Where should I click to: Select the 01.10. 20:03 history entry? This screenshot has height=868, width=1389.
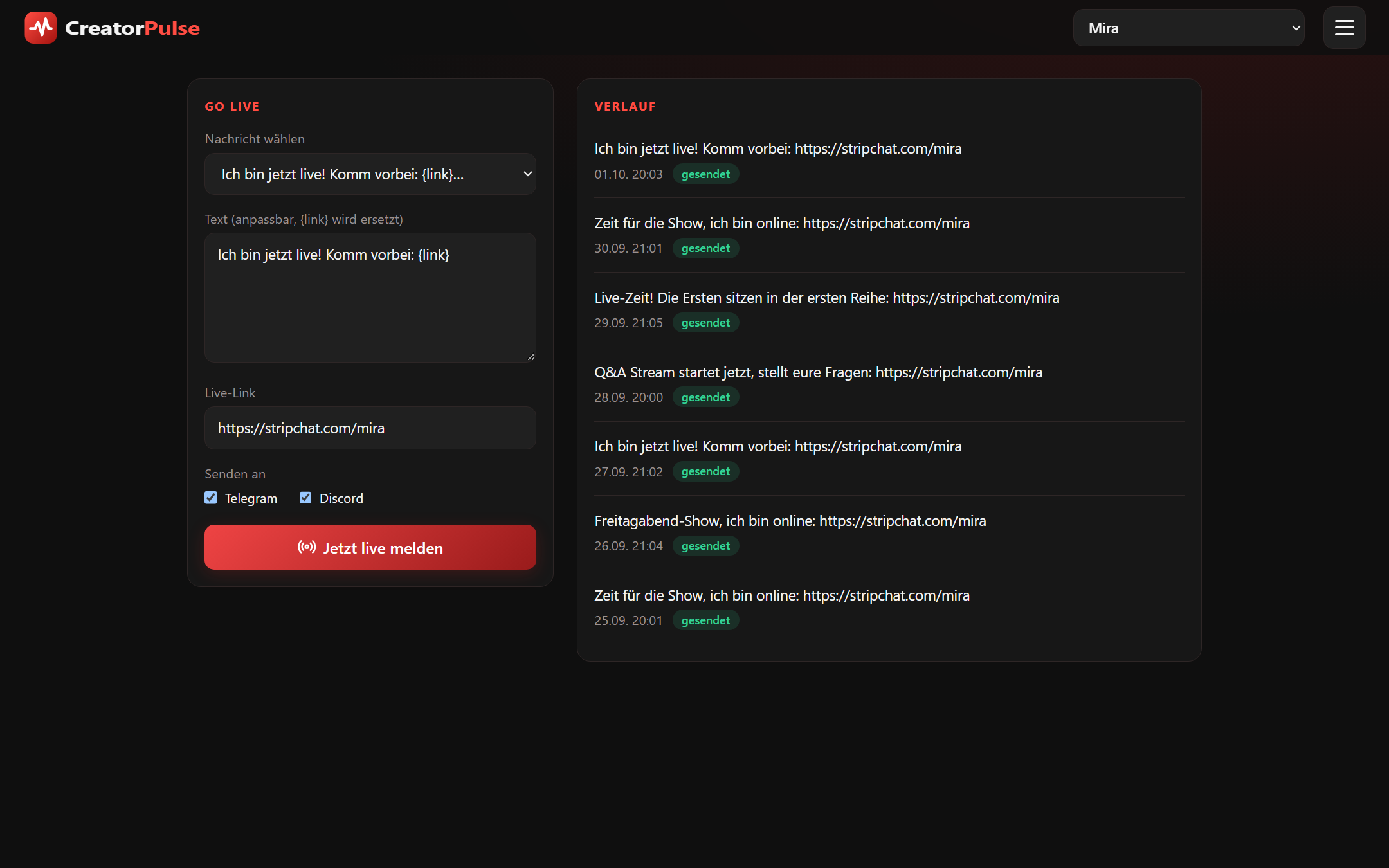pos(889,161)
